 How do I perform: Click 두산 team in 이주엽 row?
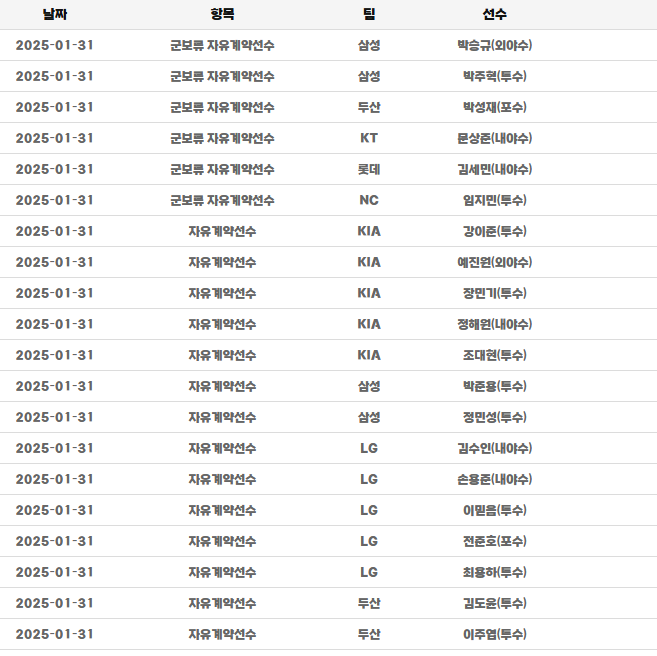pyautogui.click(x=369, y=634)
